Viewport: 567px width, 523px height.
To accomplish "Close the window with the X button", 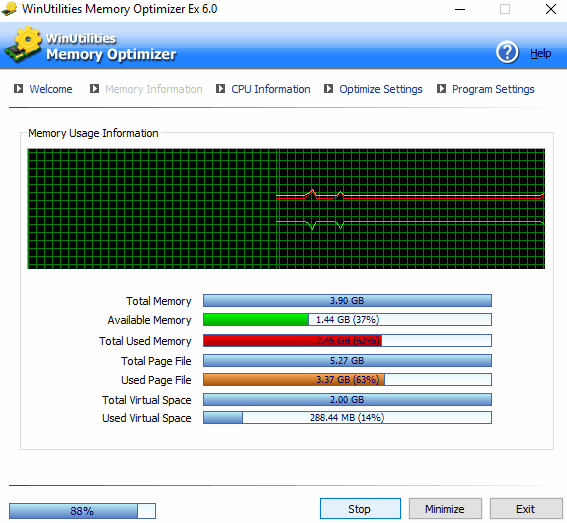I will point(551,9).
